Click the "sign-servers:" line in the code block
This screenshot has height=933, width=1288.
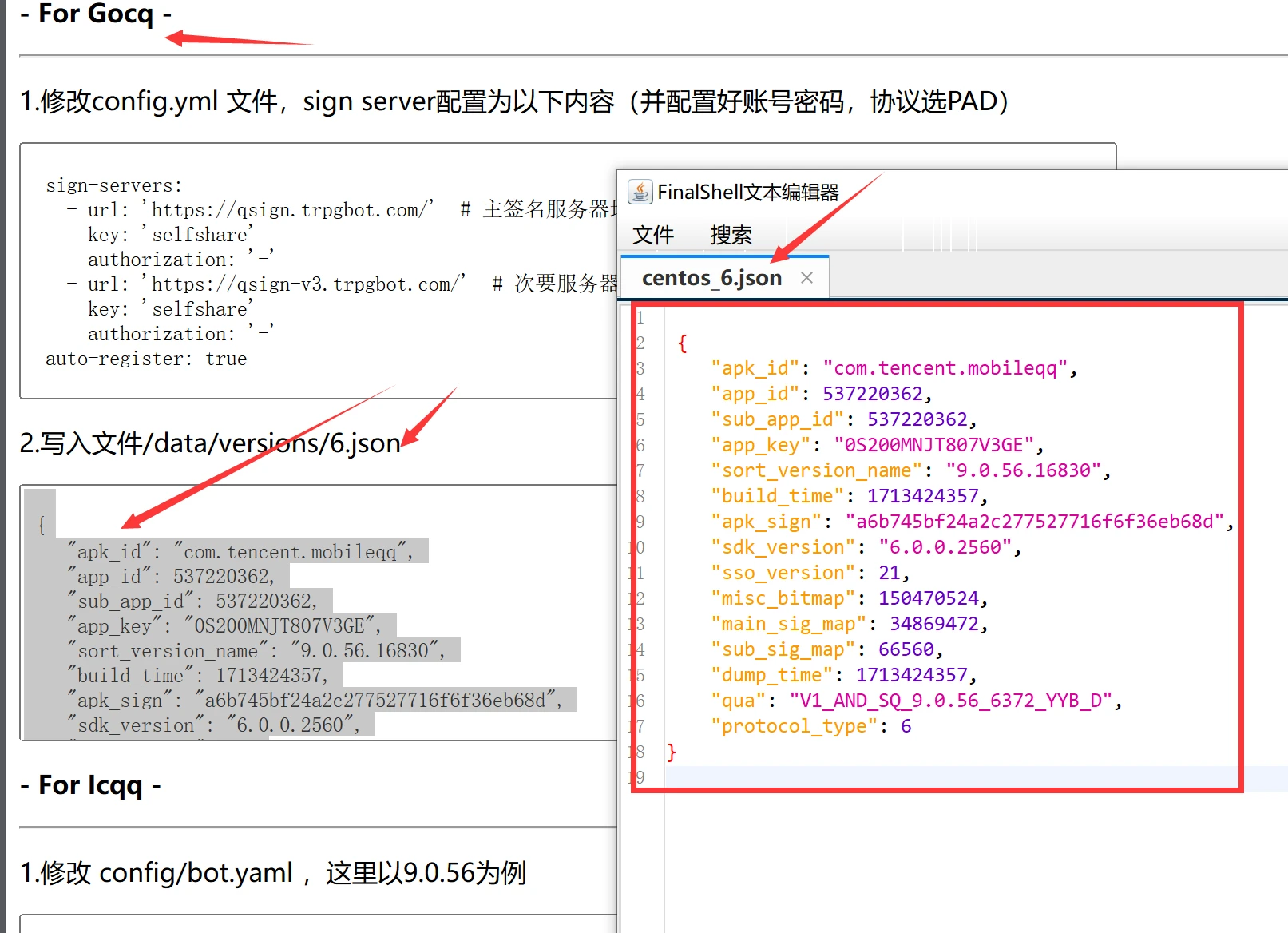[x=114, y=185]
